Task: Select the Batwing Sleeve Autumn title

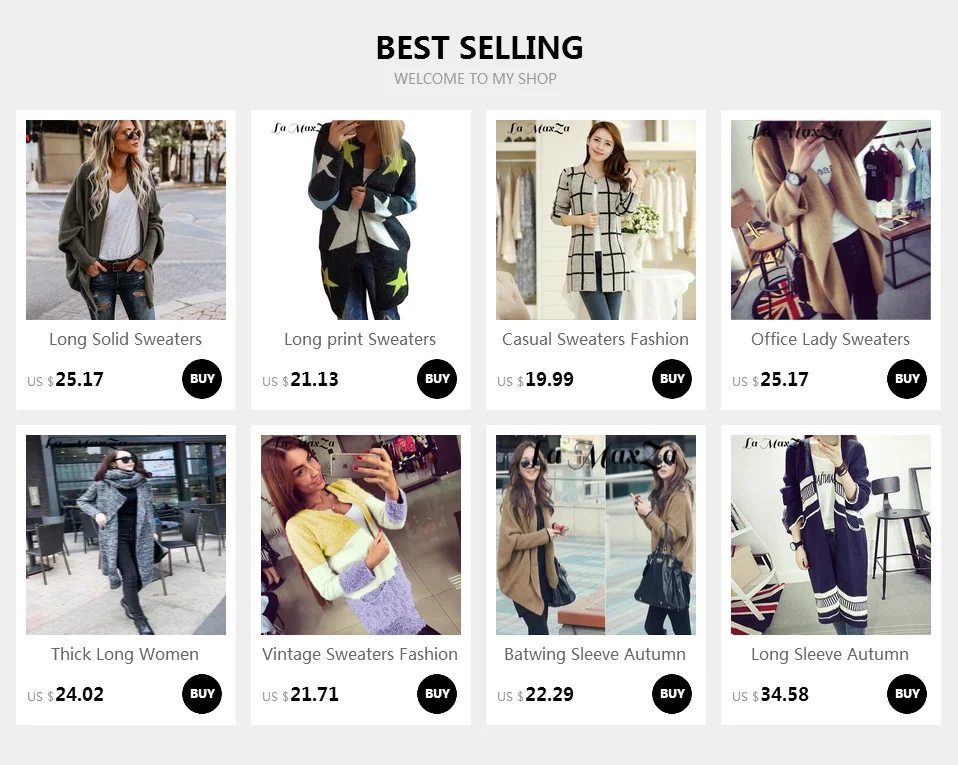Action: [595, 654]
